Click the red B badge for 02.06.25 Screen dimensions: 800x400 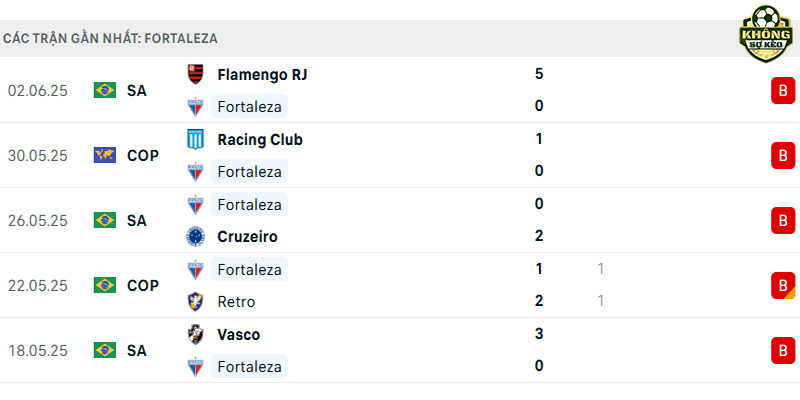[x=783, y=90]
